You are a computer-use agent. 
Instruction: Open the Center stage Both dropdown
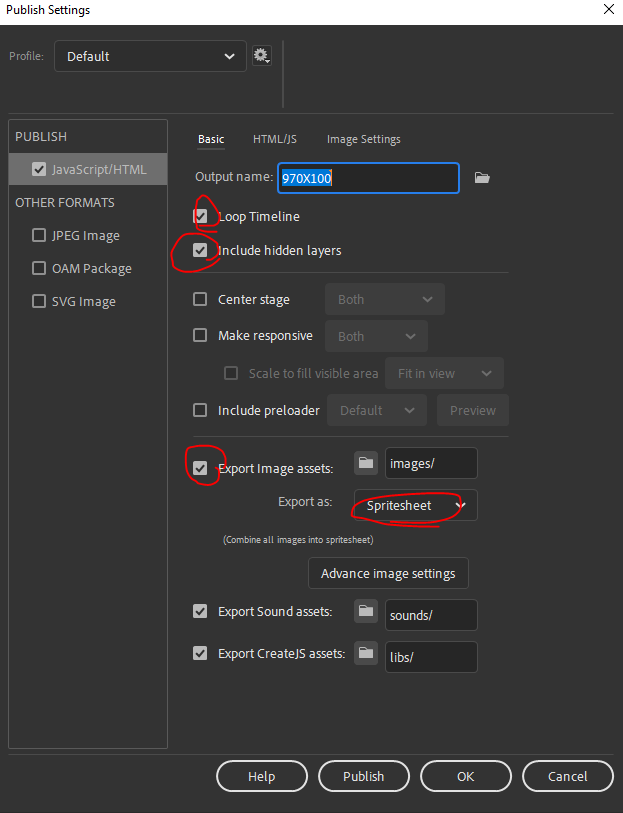pos(384,299)
